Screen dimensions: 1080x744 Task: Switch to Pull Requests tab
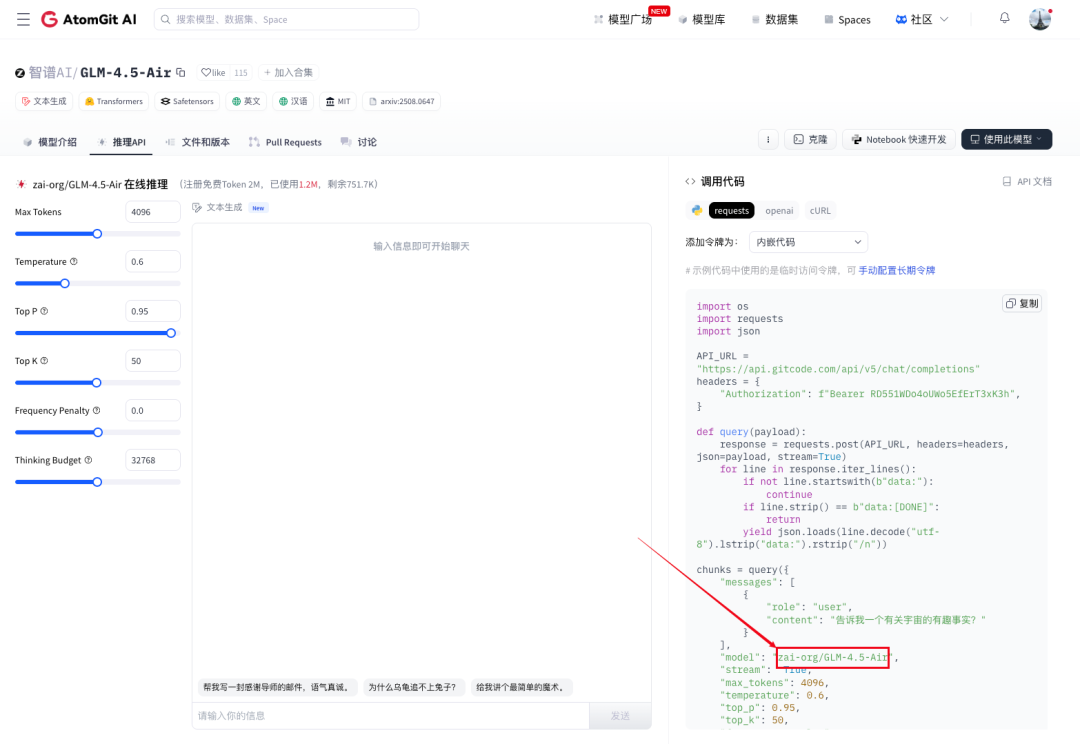[x=285, y=142]
